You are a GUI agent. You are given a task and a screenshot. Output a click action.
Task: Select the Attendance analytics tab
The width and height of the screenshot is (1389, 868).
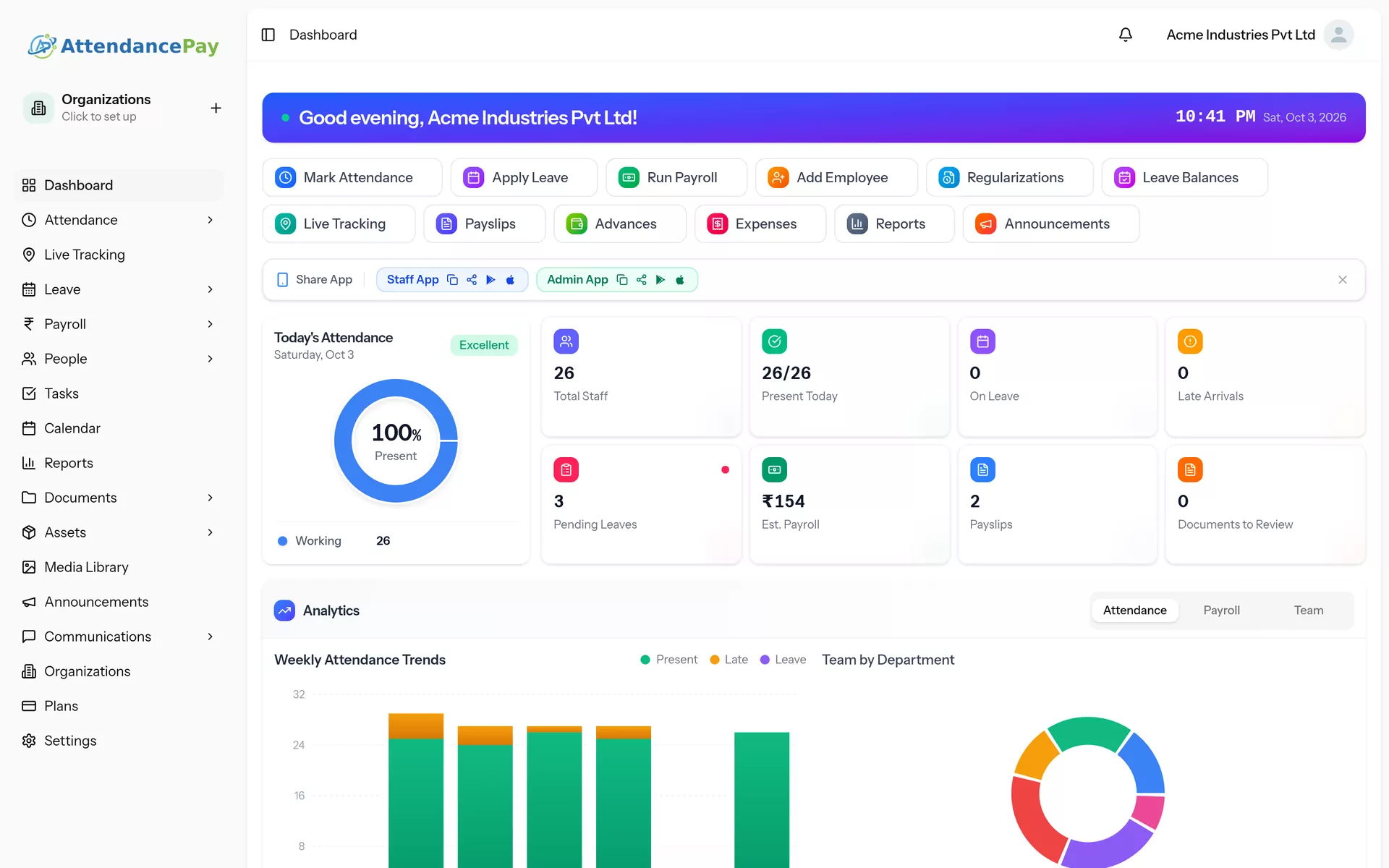(x=1134, y=610)
